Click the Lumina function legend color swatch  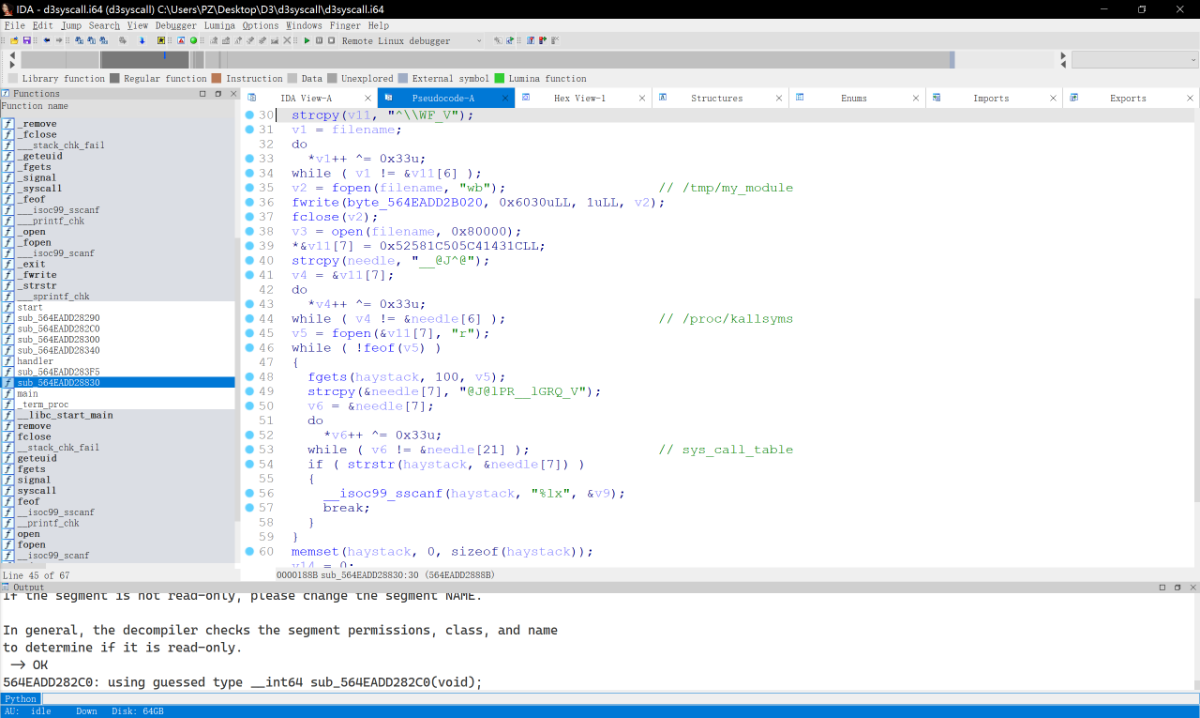(499, 78)
